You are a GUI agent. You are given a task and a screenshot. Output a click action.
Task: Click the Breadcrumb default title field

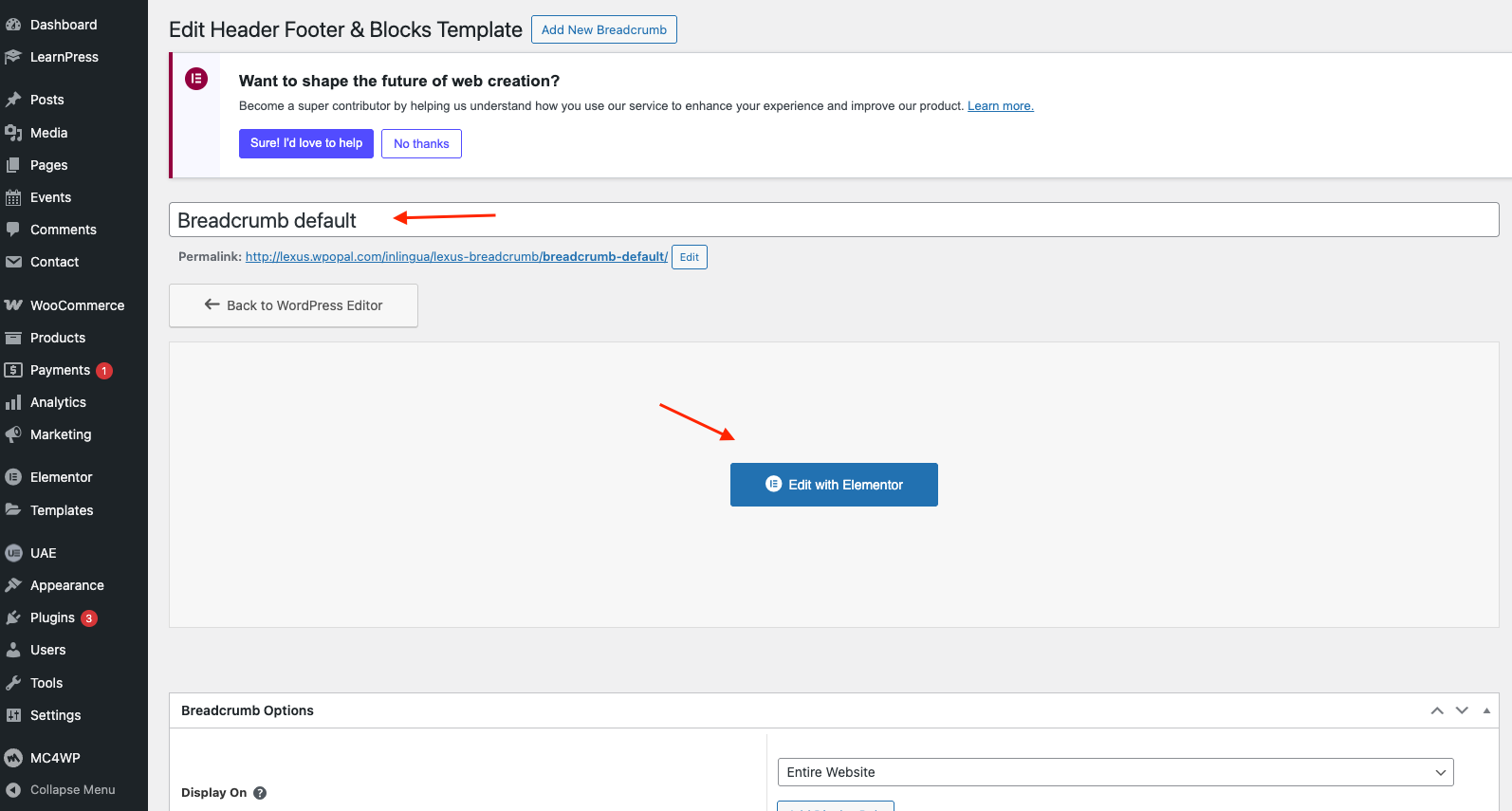(x=833, y=220)
